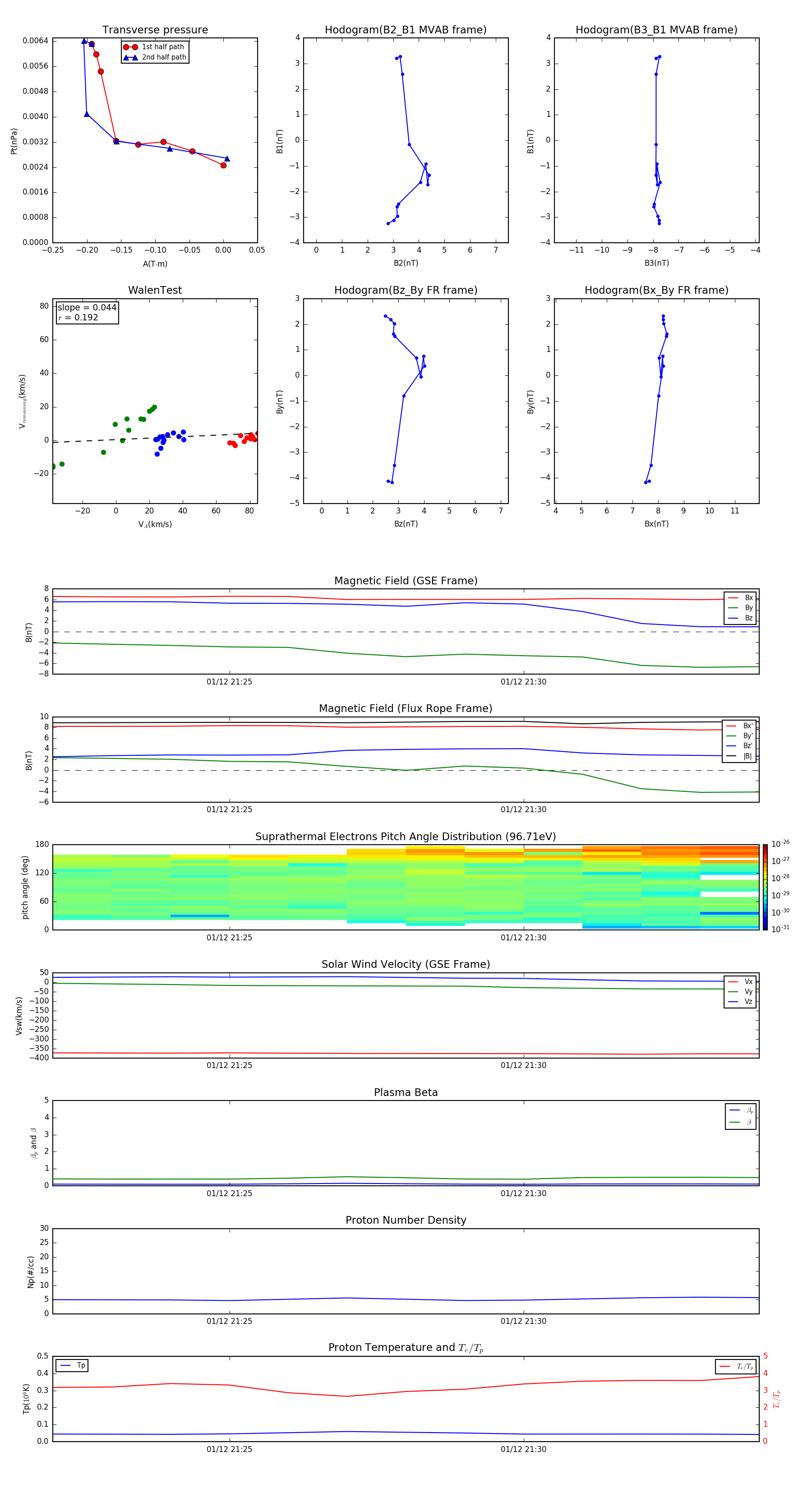Click the Np(#/cc) y-axis label
The height and width of the screenshot is (1489, 812).
[x=31, y=1272]
